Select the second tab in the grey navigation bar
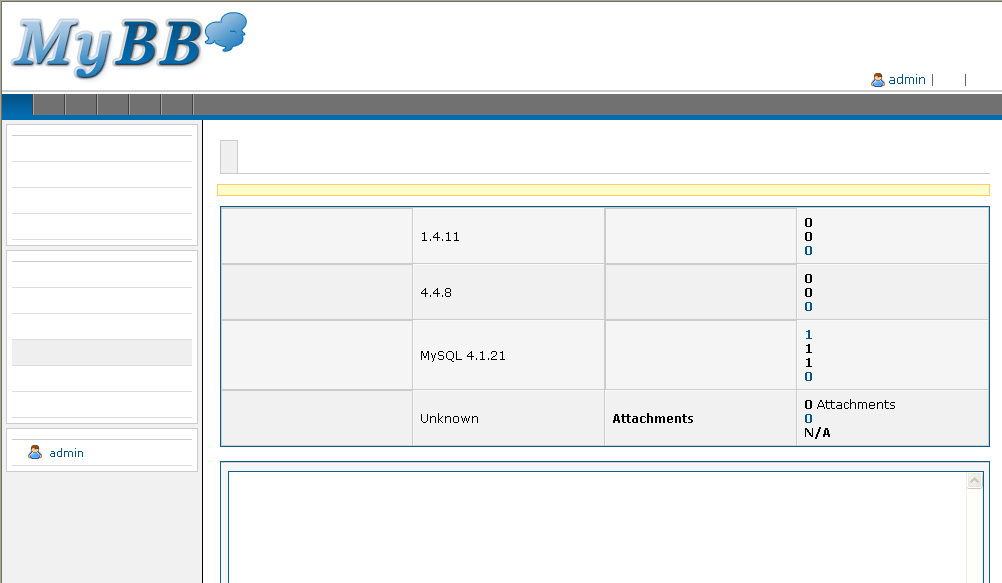The width and height of the screenshot is (1002, 583). click(x=49, y=105)
